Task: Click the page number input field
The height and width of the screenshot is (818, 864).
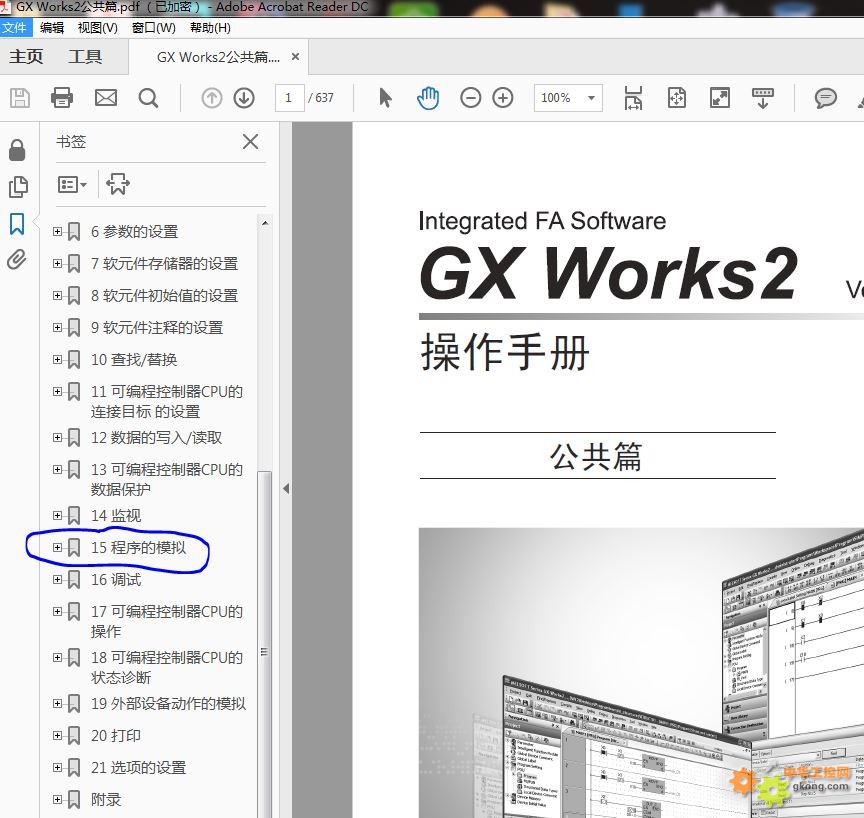Action: coord(289,98)
